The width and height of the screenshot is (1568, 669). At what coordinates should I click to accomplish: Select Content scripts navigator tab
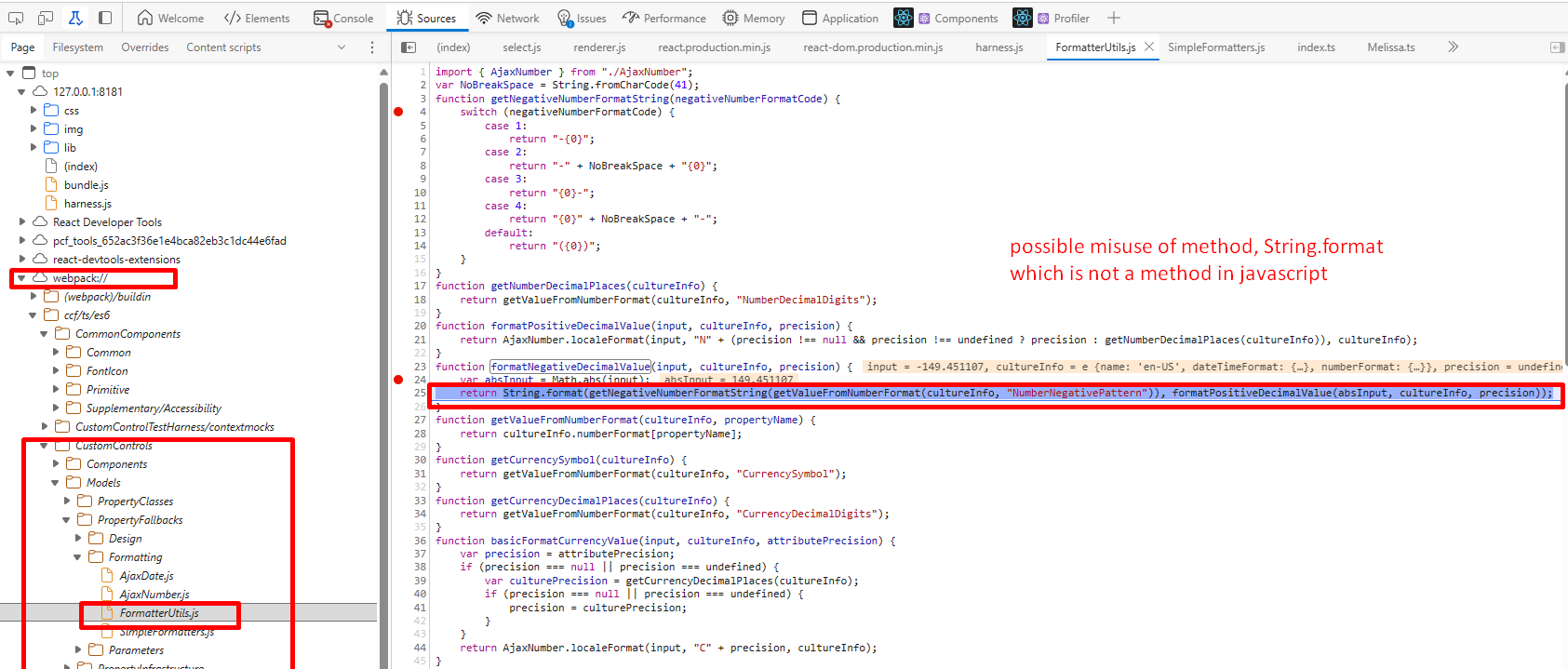223,47
